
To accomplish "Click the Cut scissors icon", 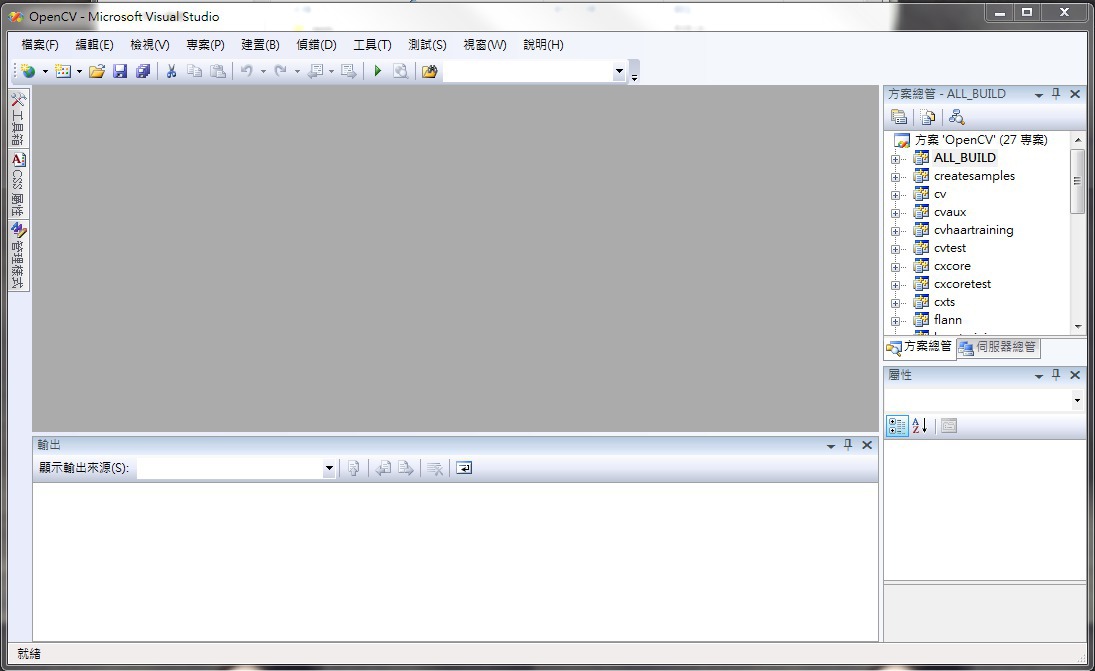I will coord(171,71).
